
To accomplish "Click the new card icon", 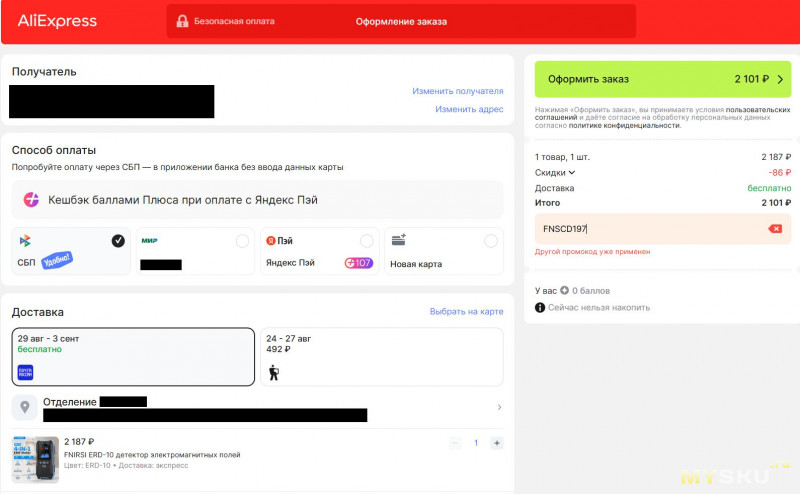I will pos(398,240).
